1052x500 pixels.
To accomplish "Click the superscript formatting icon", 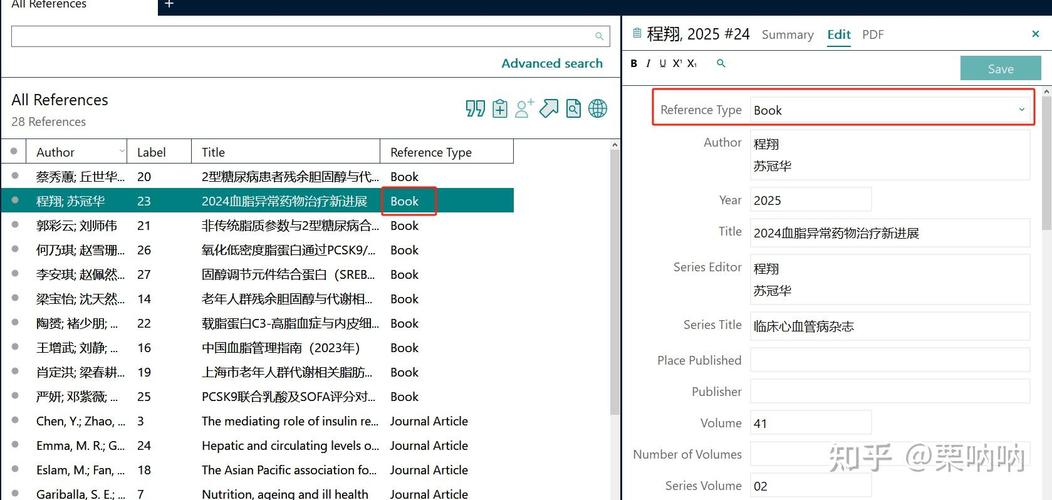I will click(x=677, y=64).
